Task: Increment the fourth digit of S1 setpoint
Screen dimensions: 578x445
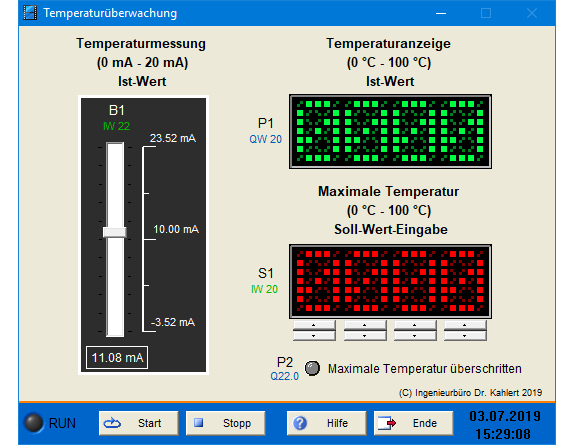Action: tap(465, 325)
